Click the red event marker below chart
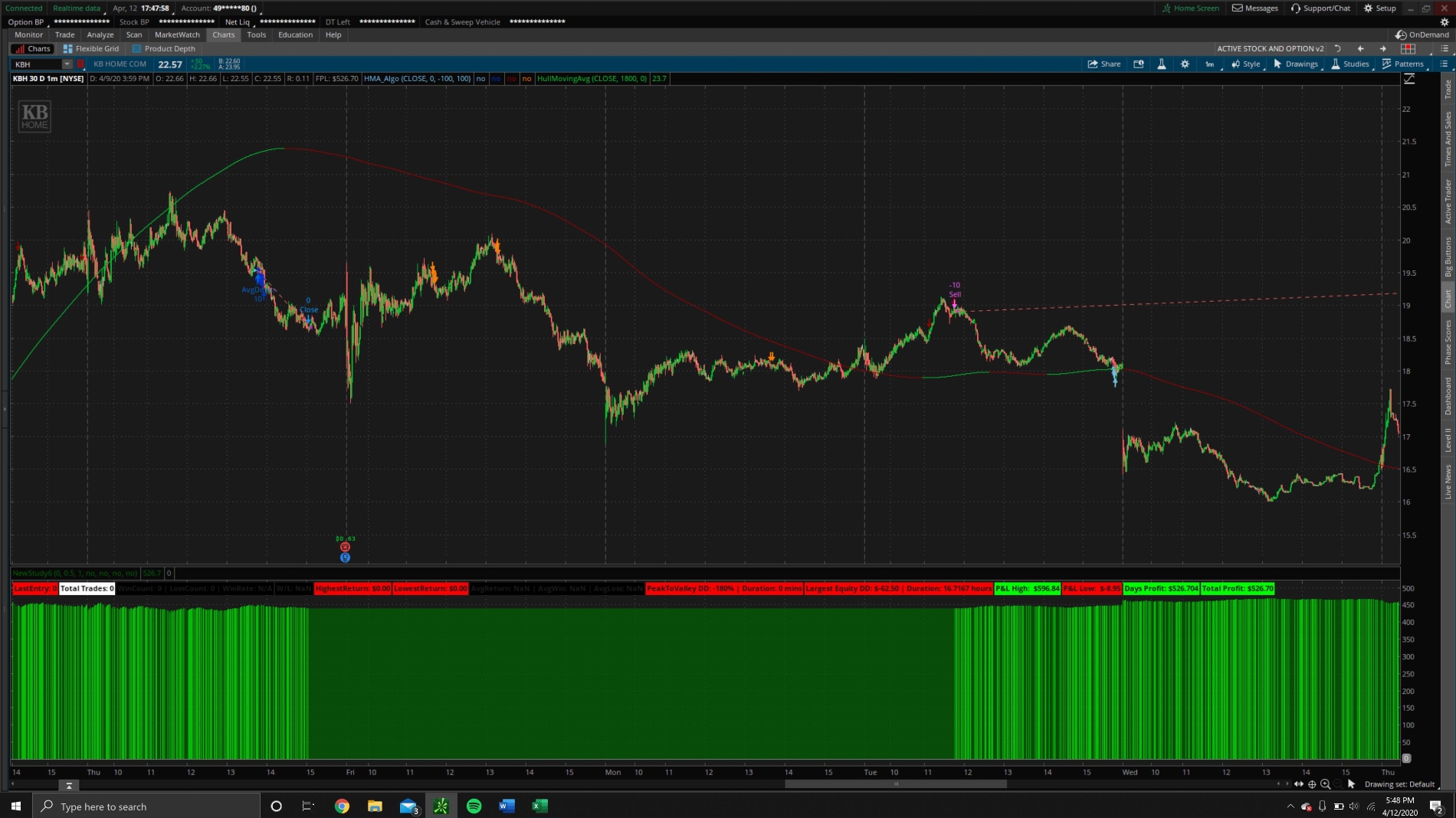This screenshot has width=1456, height=818. coord(345,547)
